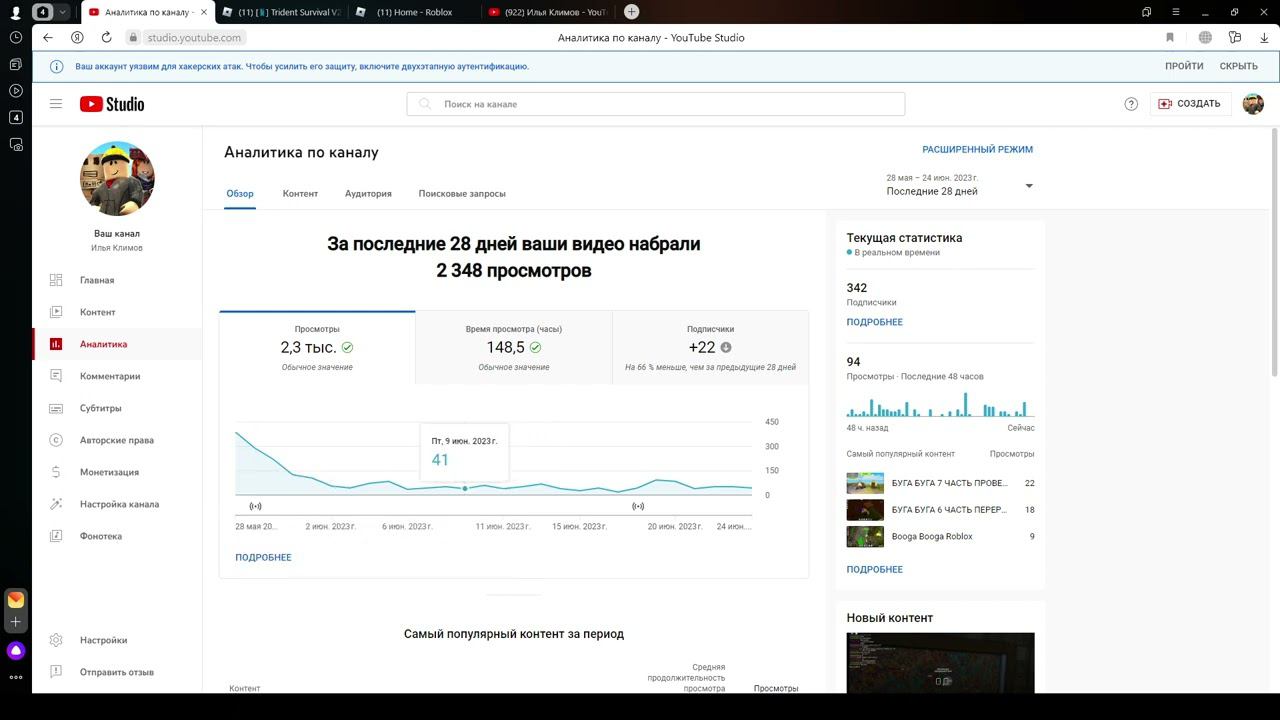The image size is (1280, 720).
Task: Switch to the Контент analytics tab
Action: coord(300,193)
